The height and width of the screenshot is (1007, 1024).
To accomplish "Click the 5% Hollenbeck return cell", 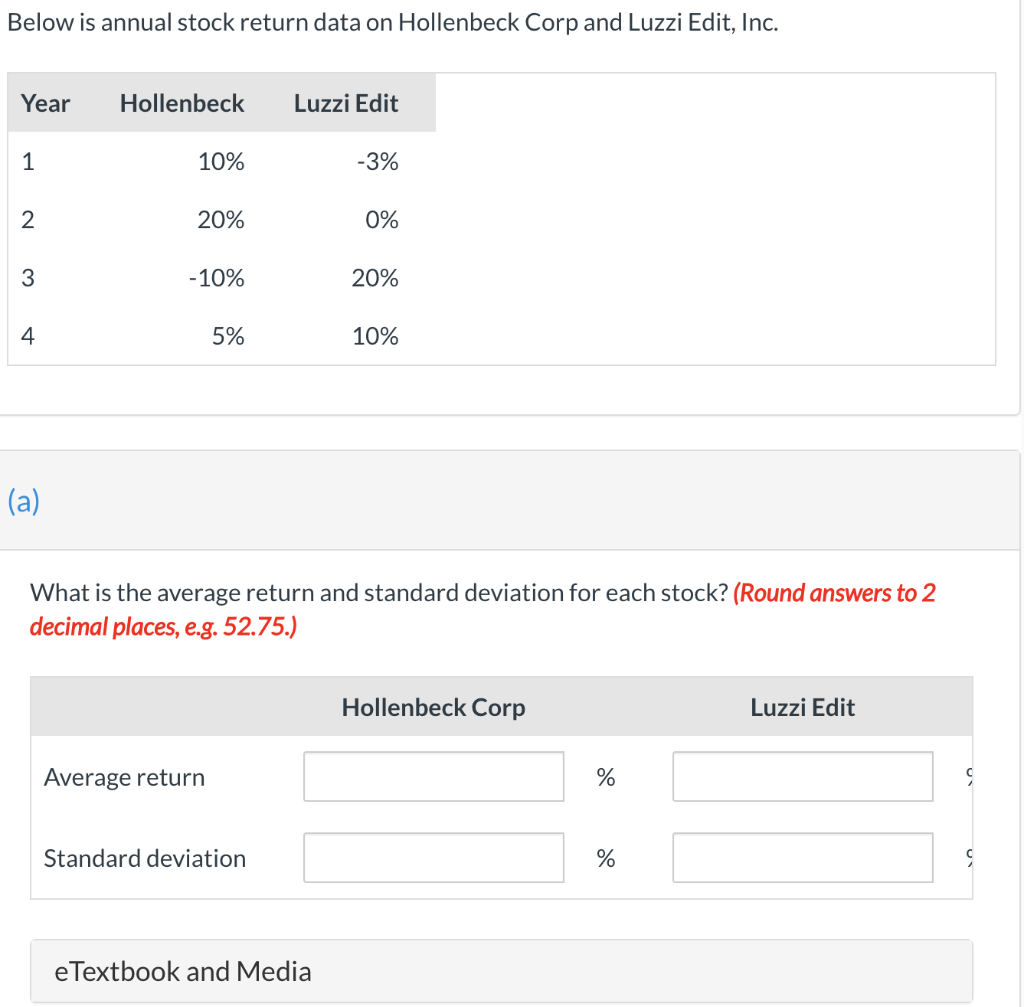I will point(228,337).
